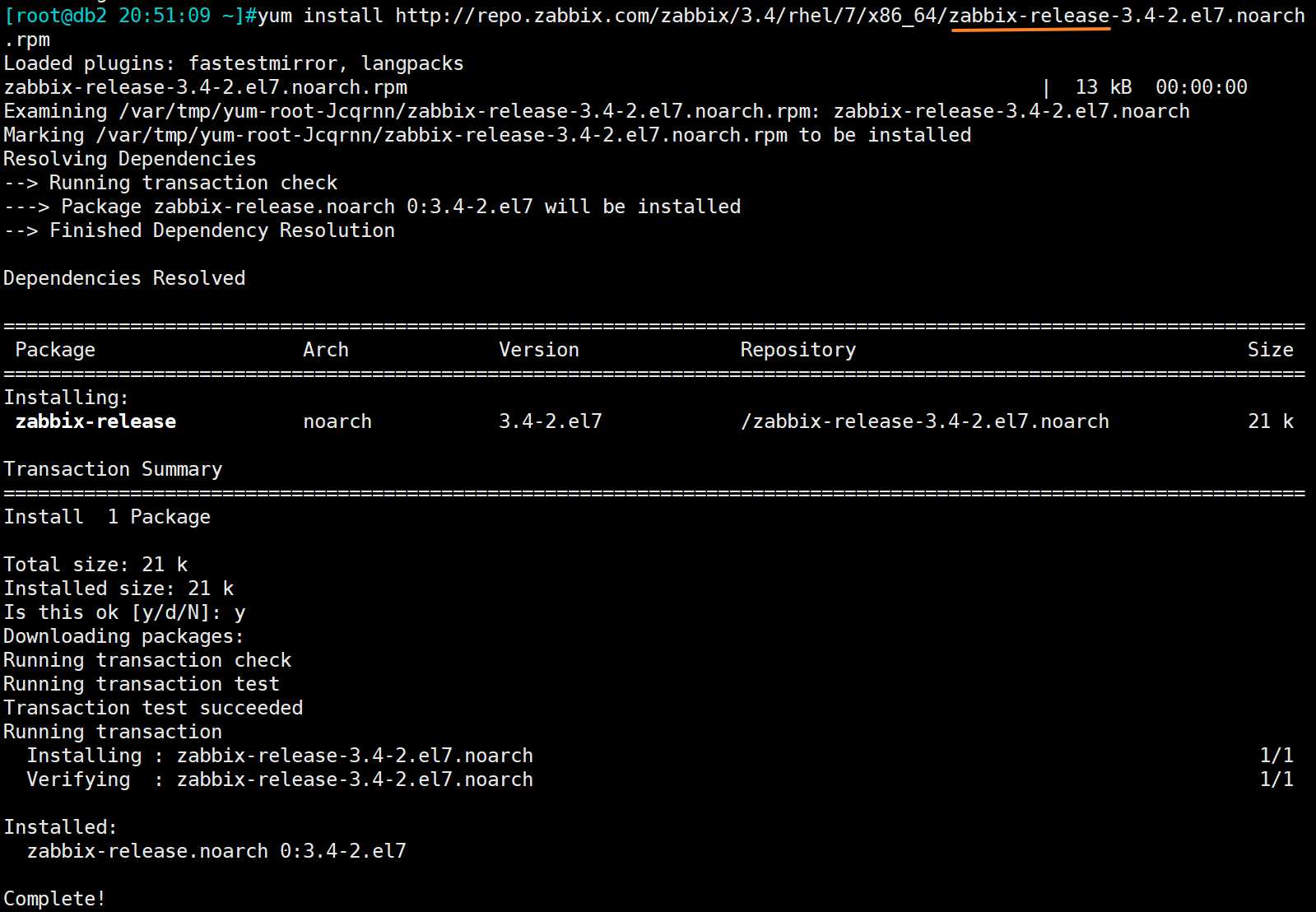Image resolution: width=1316 pixels, height=912 pixels.
Task: Click the line starting with 'Examining /var/tmp'
Action: point(597,111)
